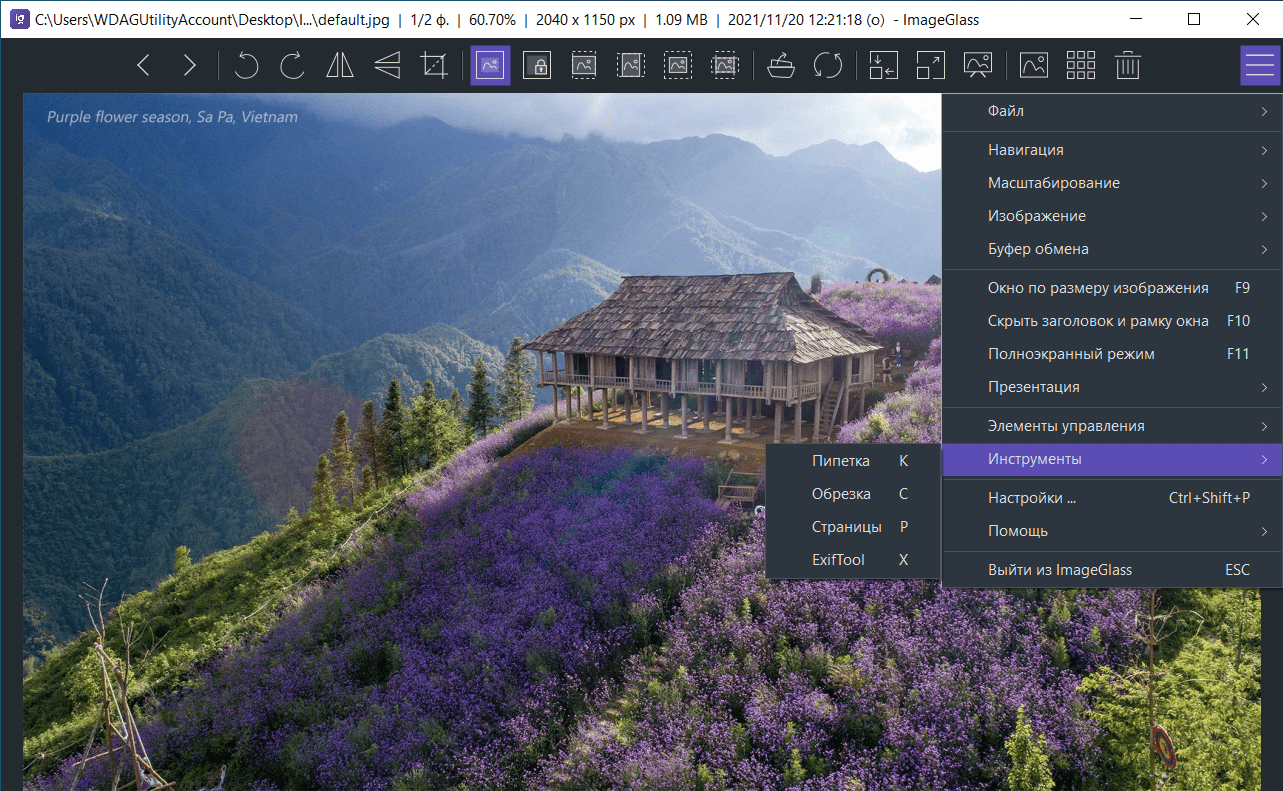This screenshot has width=1283, height=791.
Task: Expand the Презентация submenu
Action: pyautogui.click(x=1112, y=387)
